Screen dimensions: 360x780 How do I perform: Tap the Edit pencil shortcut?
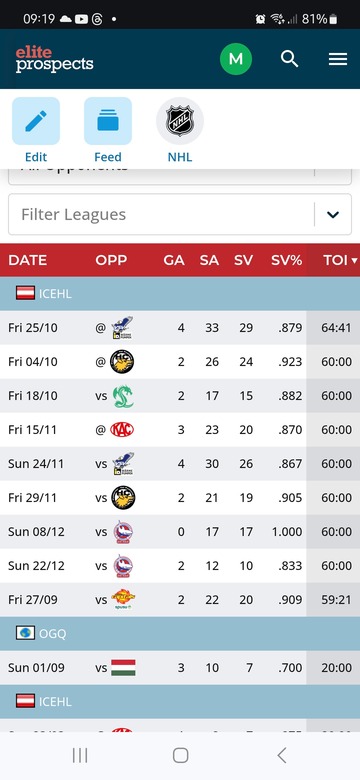click(x=36, y=121)
